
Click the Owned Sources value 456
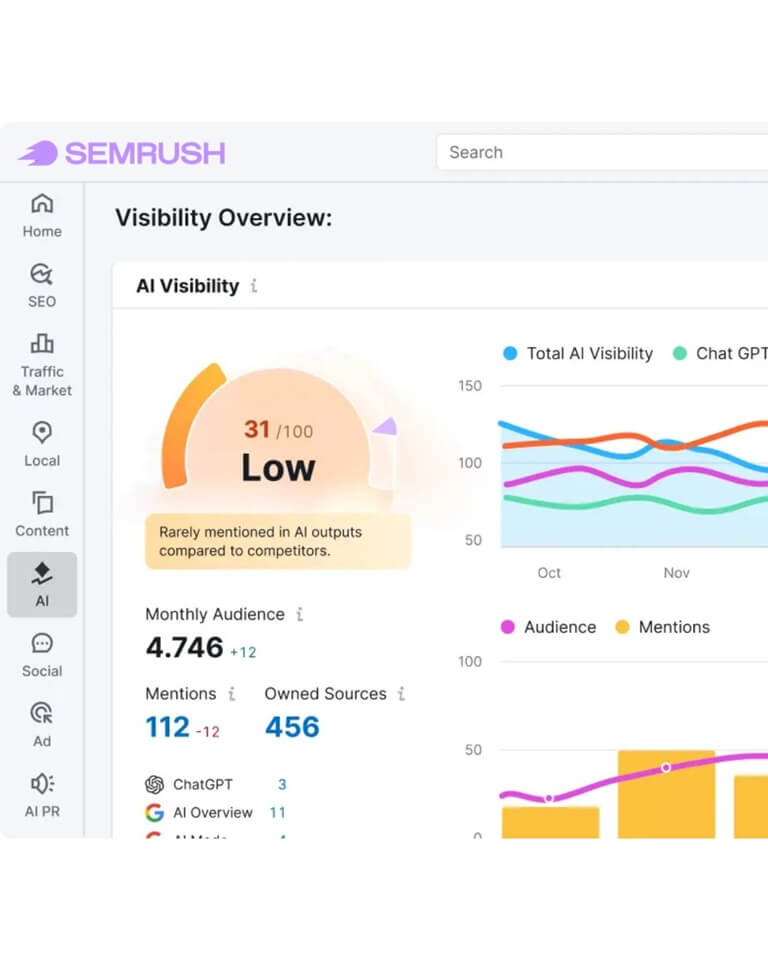(292, 727)
